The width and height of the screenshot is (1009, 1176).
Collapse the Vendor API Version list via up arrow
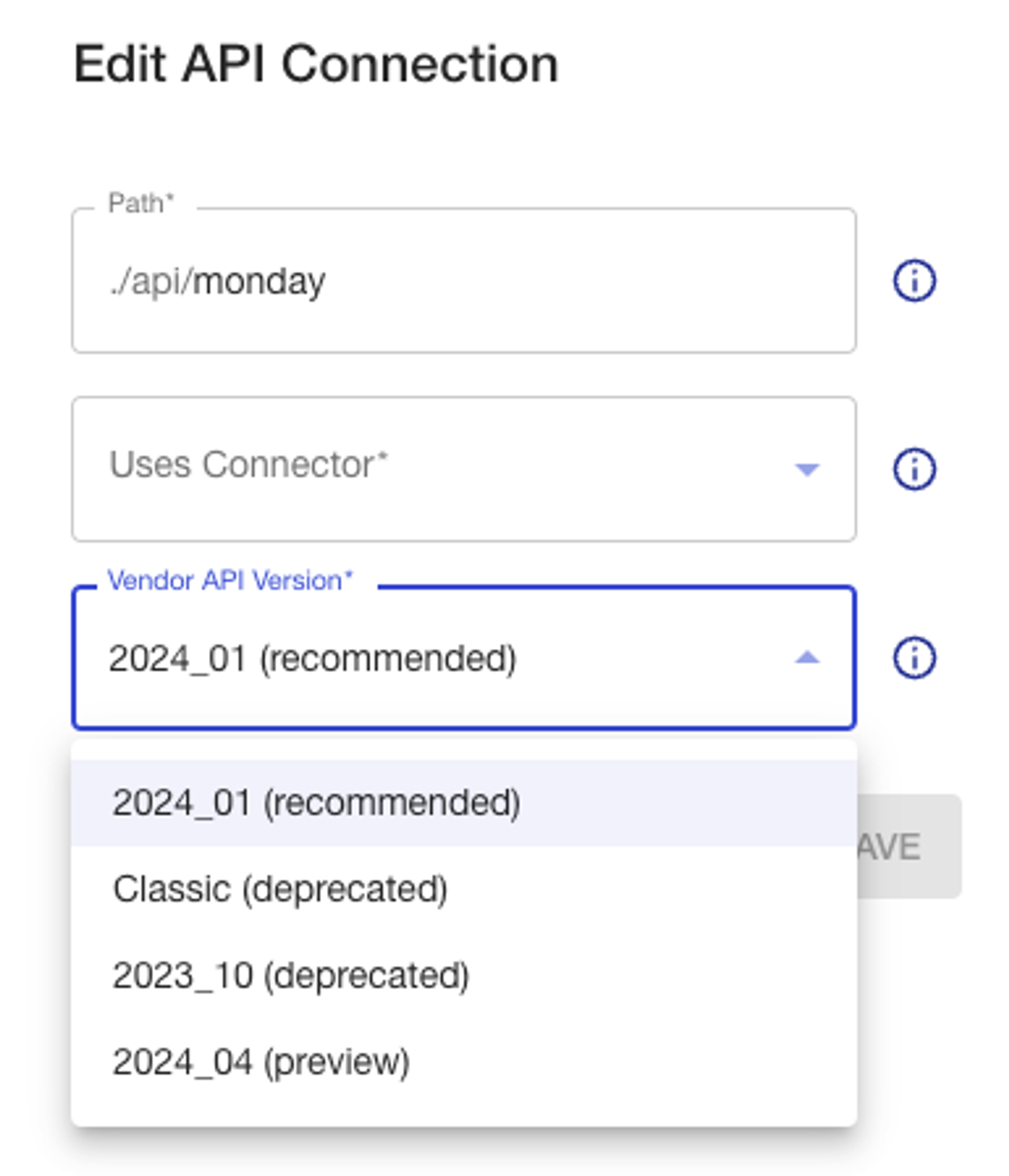tap(806, 658)
